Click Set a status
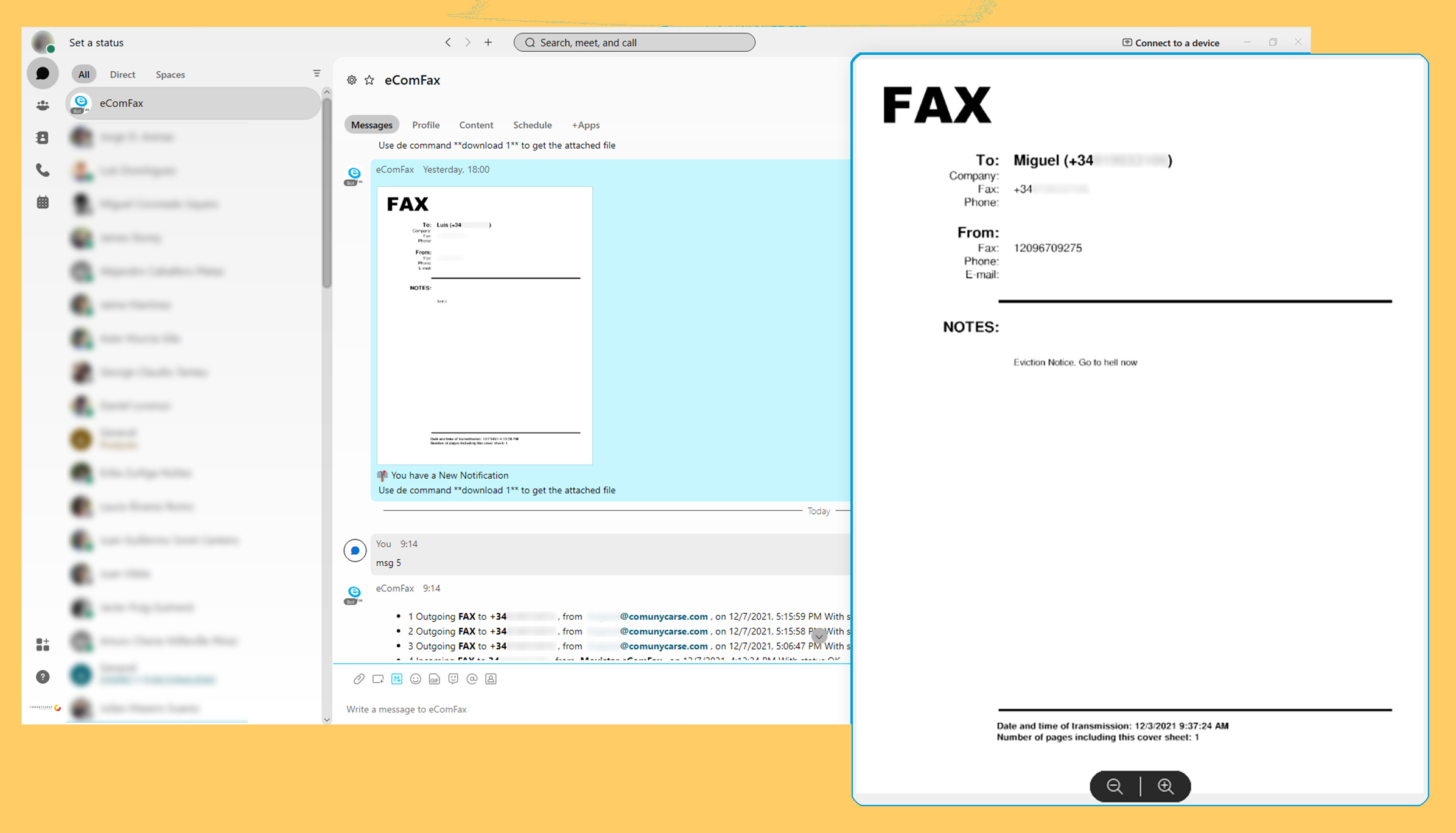The width and height of the screenshot is (1456, 833). (x=96, y=43)
